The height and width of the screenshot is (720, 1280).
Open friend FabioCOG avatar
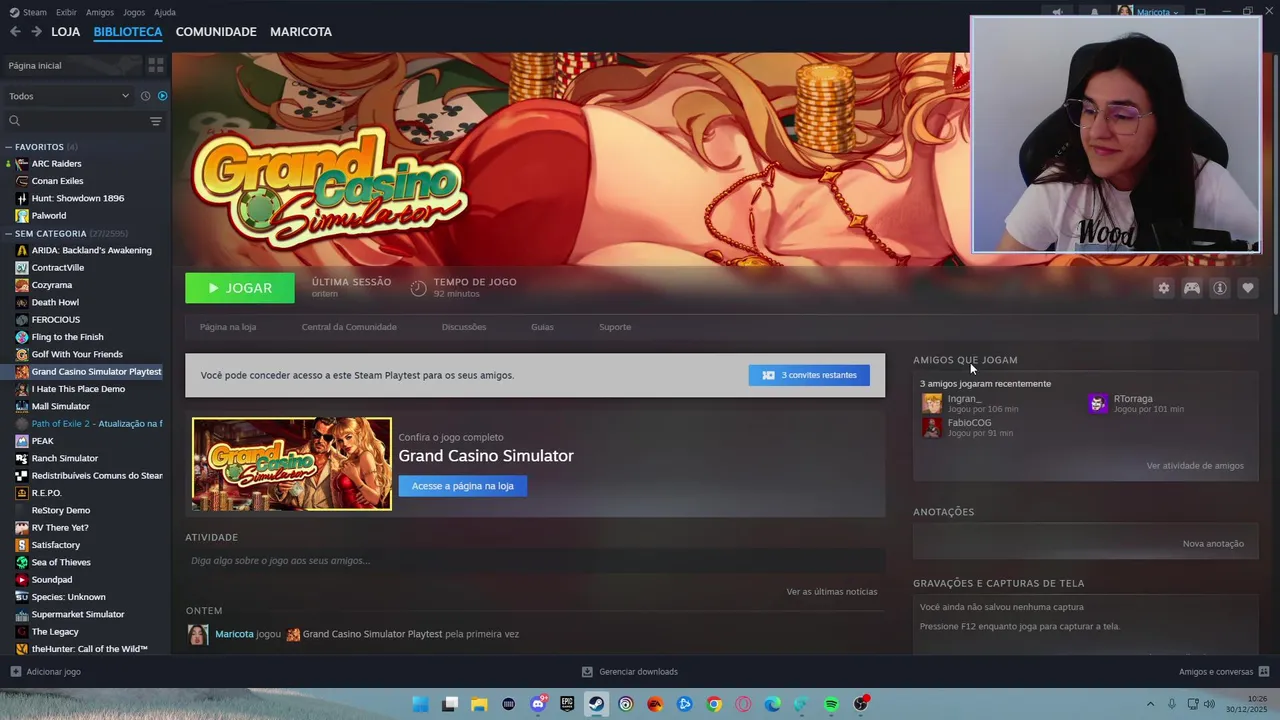pyautogui.click(x=932, y=428)
